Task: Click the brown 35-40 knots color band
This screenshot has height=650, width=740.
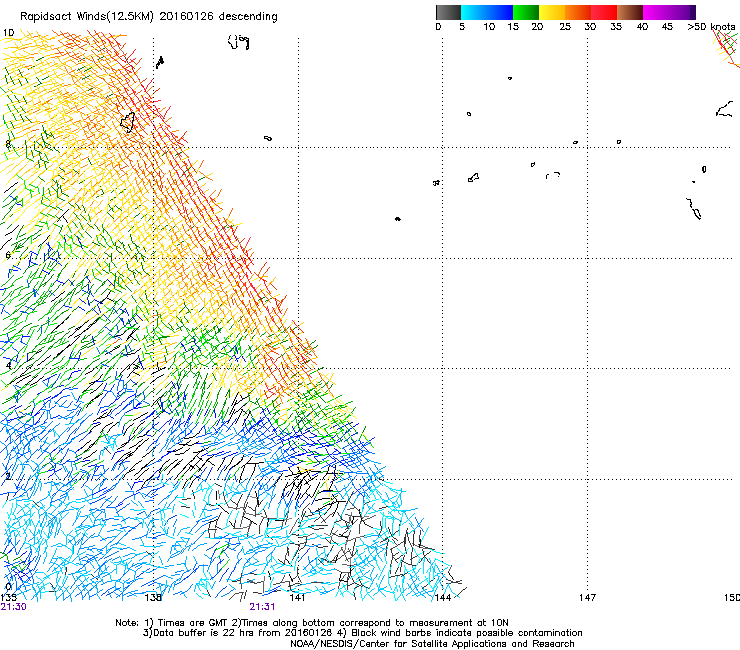Action: coord(630,12)
